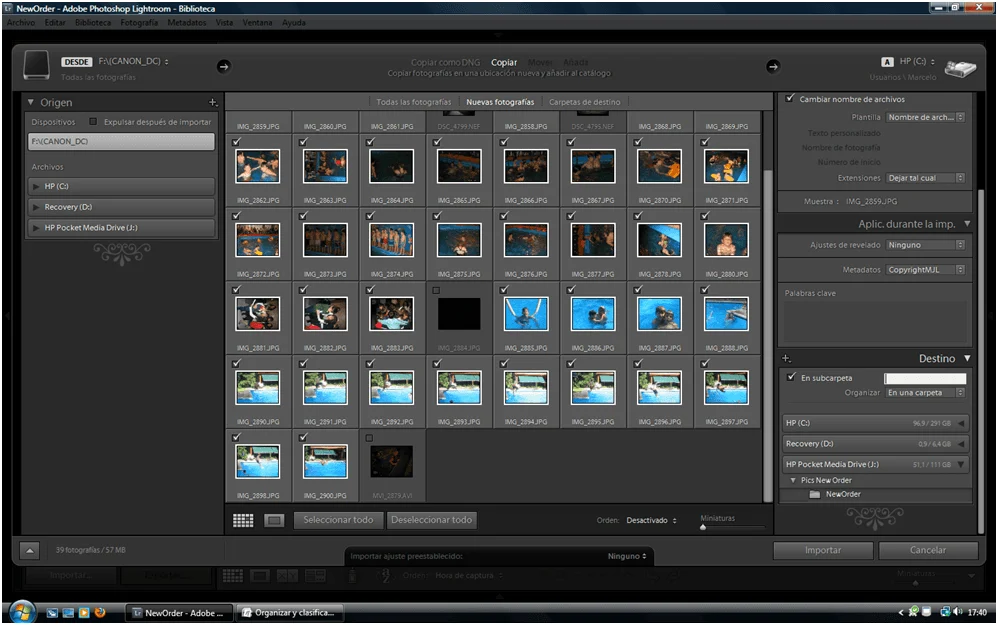This screenshot has height=625, width=998.
Task: Select the IMG_2862.JPG thumbnail
Action: pos(258,166)
